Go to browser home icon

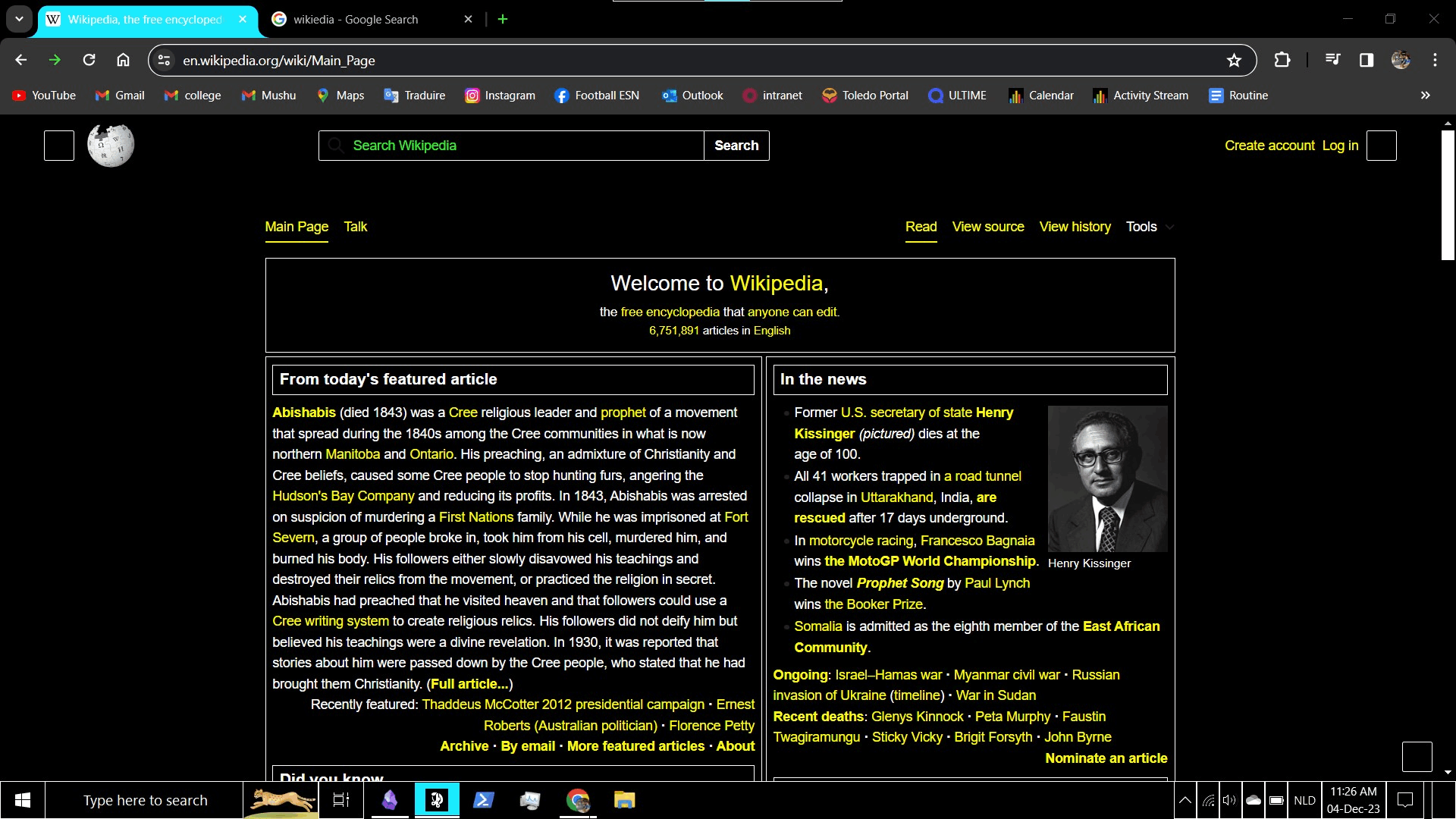123,60
